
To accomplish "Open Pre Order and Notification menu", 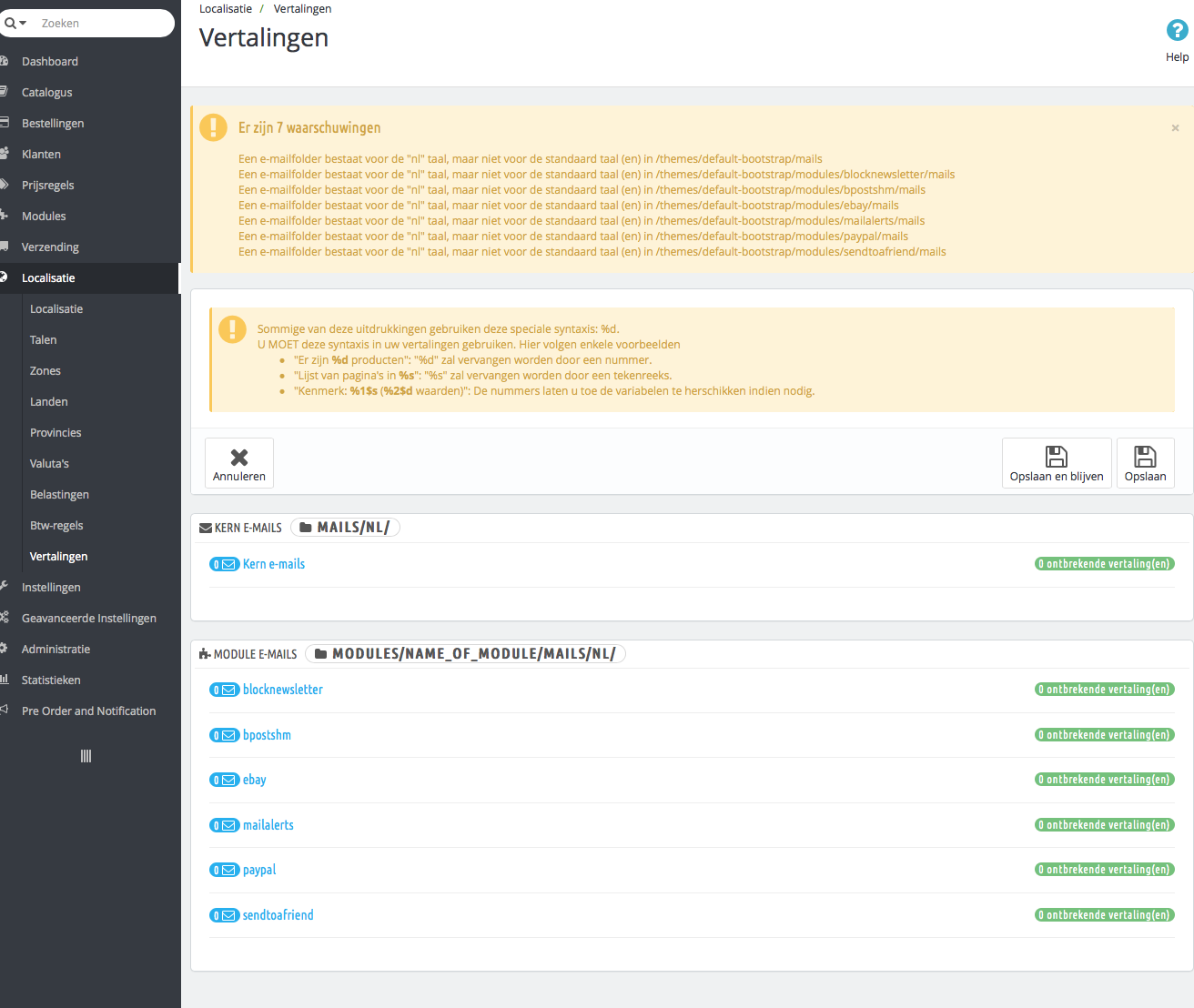I will [x=90, y=711].
